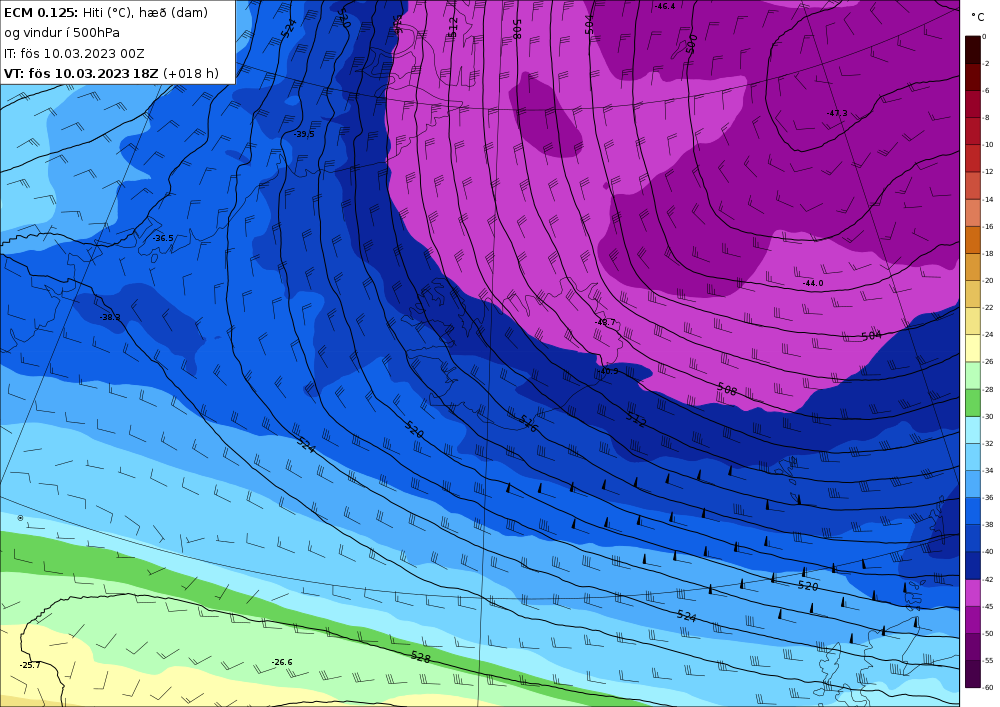The image size is (1000, 707).
Task: Click the initial time 'IT: fös 10.03.2023 00Z'
Action: click(74, 53)
